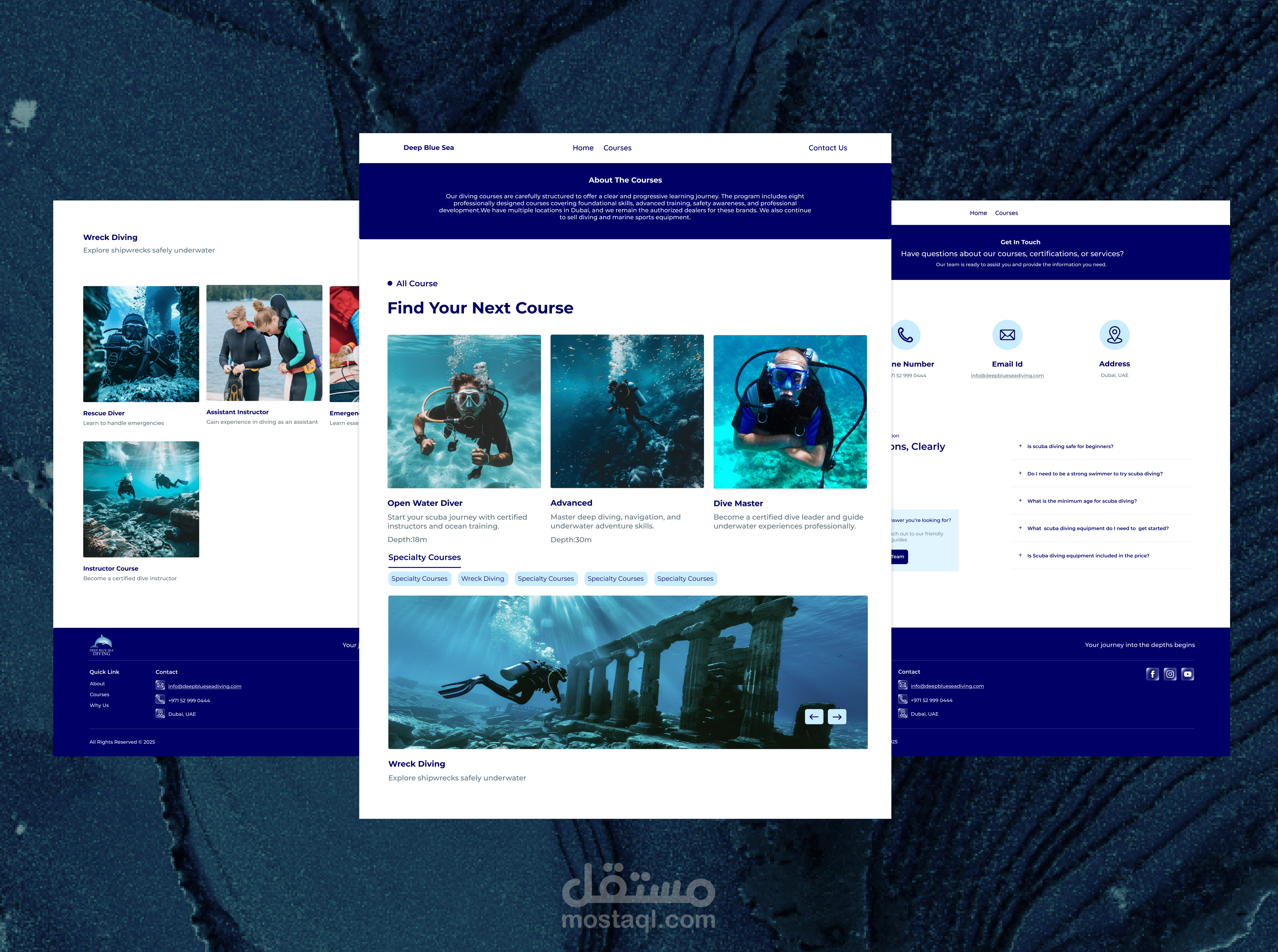Click the dolphin Deep Blue Sea logo
Viewport: 1278px width, 952px height.
(x=102, y=645)
